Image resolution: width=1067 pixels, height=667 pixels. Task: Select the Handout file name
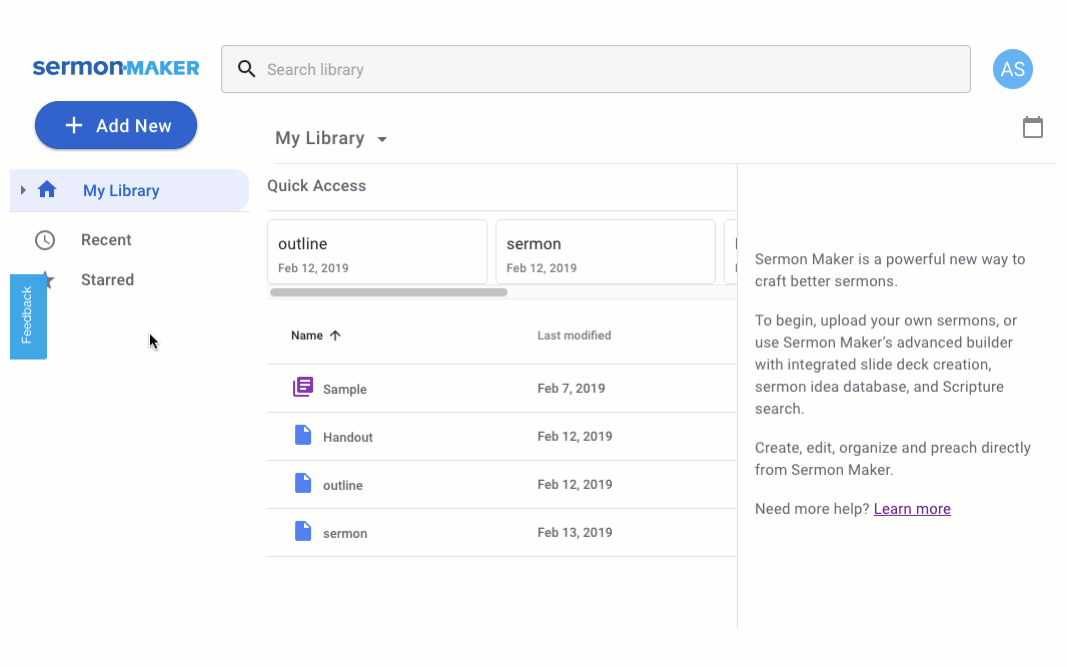[x=348, y=438]
